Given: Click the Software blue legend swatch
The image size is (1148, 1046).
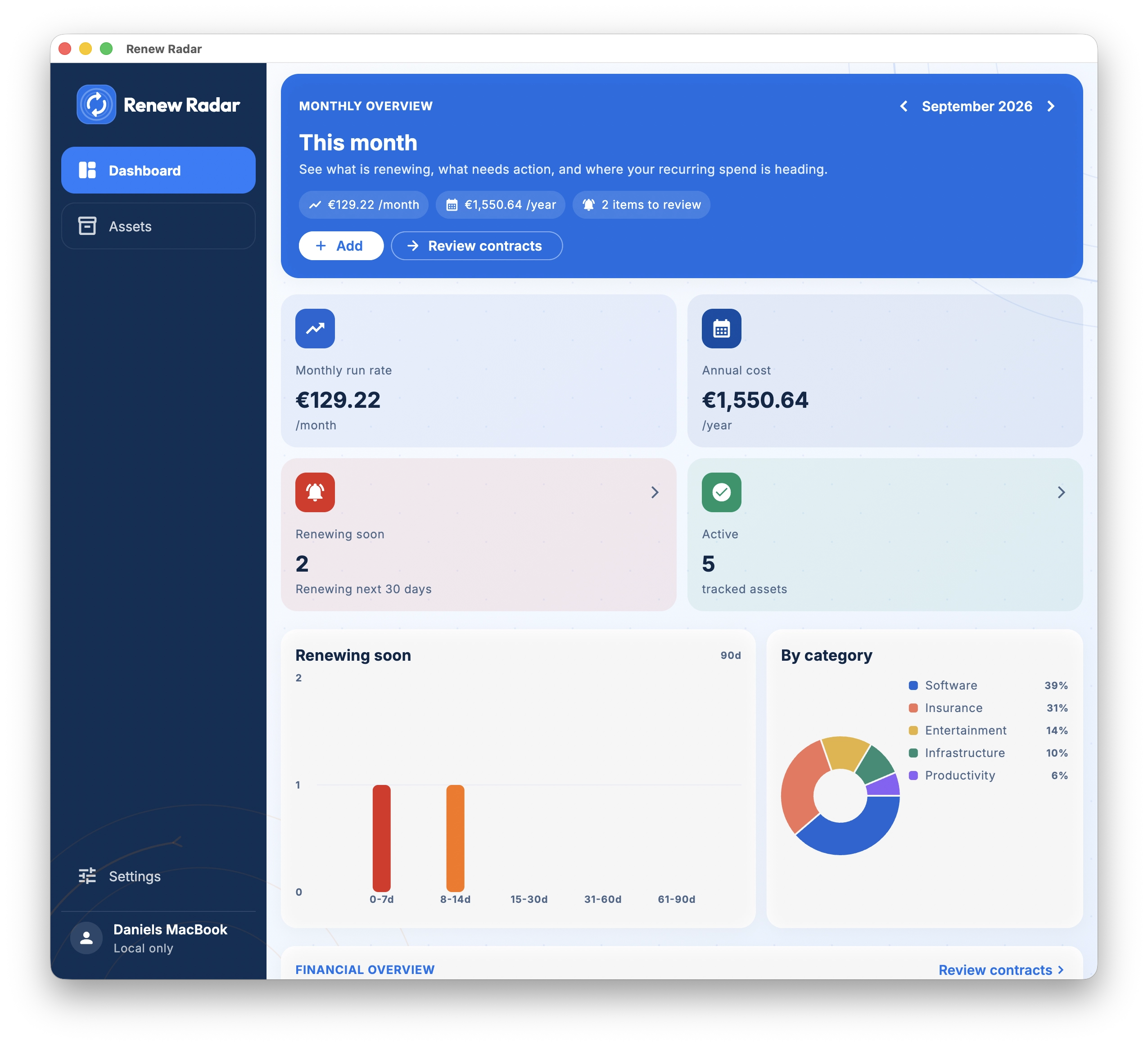Looking at the screenshot, I should pos(913,685).
